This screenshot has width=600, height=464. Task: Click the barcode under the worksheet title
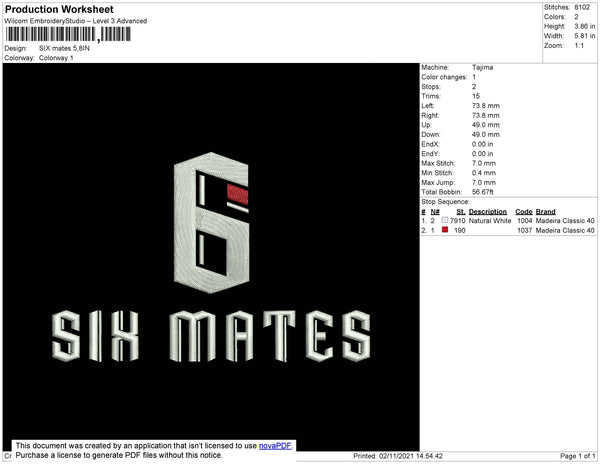click(x=68, y=34)
